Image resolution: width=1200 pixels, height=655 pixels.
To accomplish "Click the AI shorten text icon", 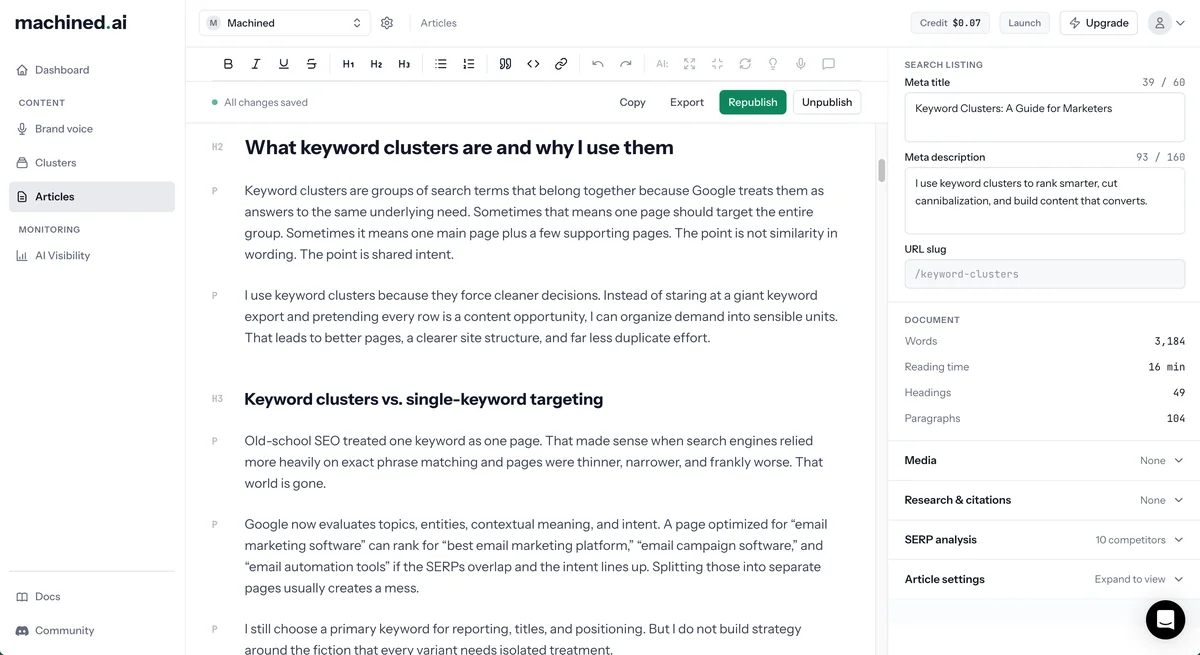I will click(717, 64).
